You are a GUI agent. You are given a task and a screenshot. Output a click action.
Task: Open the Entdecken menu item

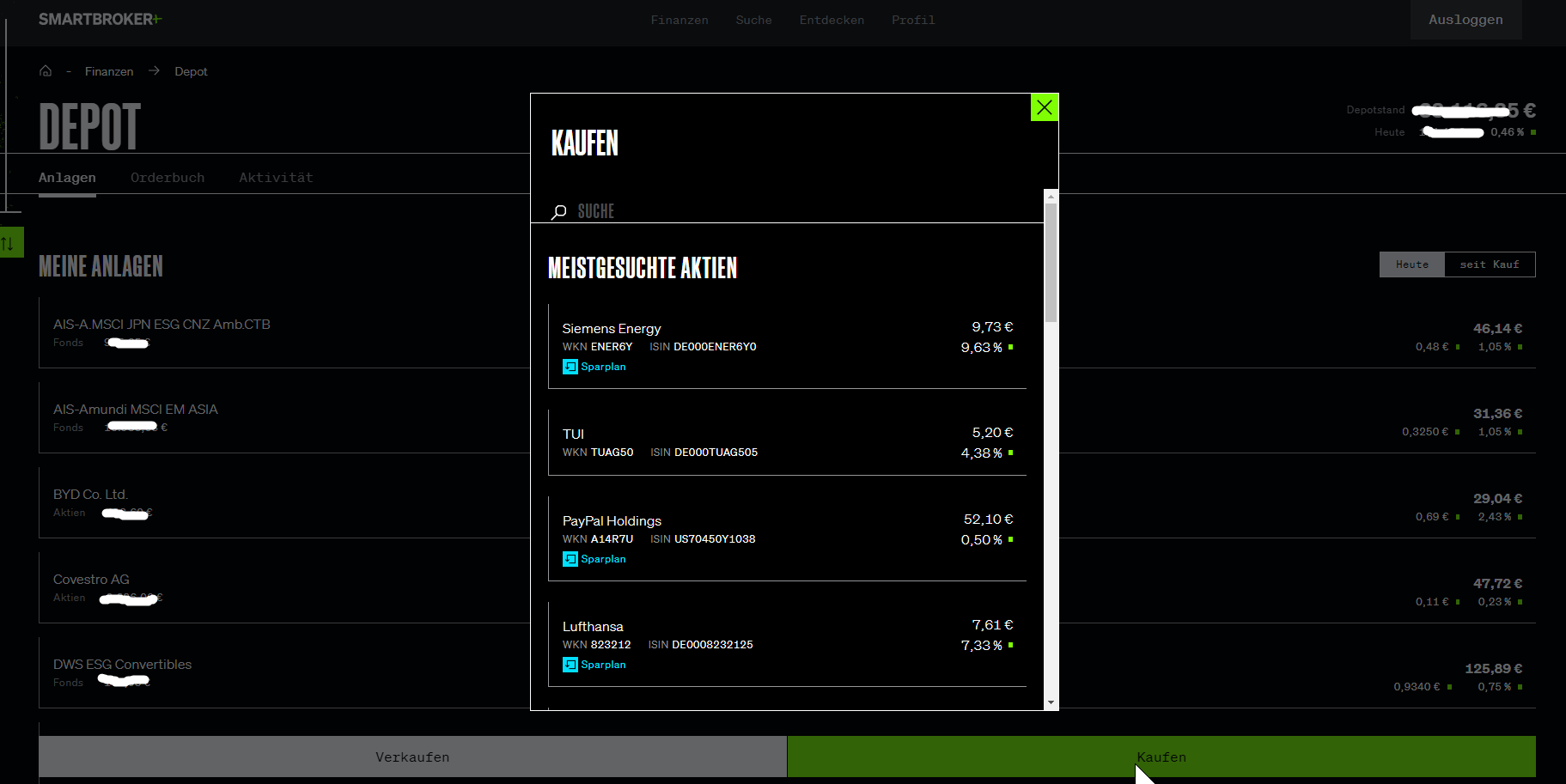(832, 20)
